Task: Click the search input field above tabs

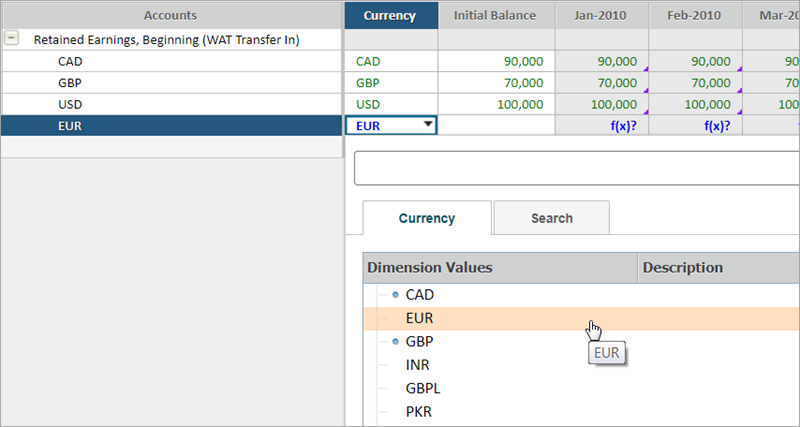Action: (577, 168)
